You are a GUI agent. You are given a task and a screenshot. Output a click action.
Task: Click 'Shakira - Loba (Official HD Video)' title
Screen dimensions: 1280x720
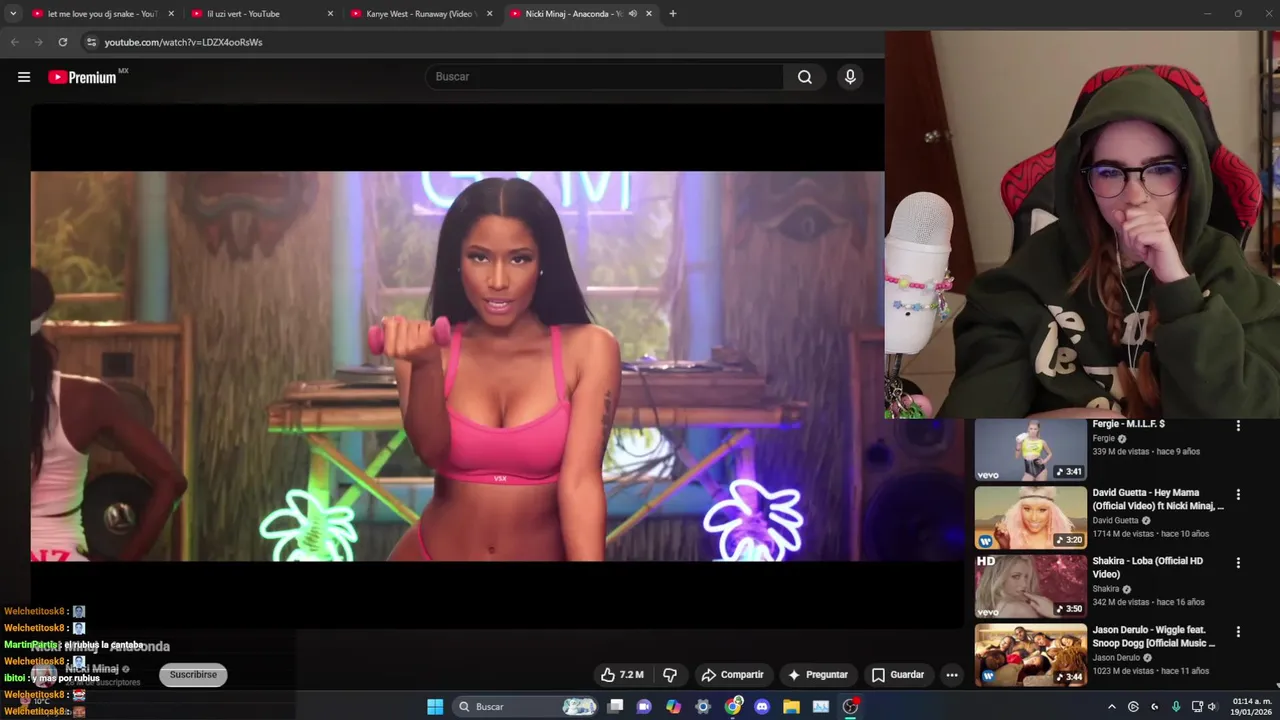[x=1147, y=568]
